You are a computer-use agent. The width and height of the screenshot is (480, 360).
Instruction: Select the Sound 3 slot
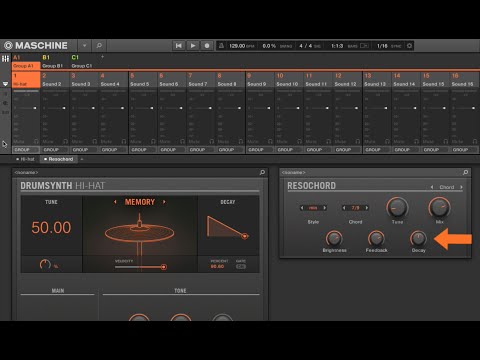pyautogui.click(x=85, y=80)
